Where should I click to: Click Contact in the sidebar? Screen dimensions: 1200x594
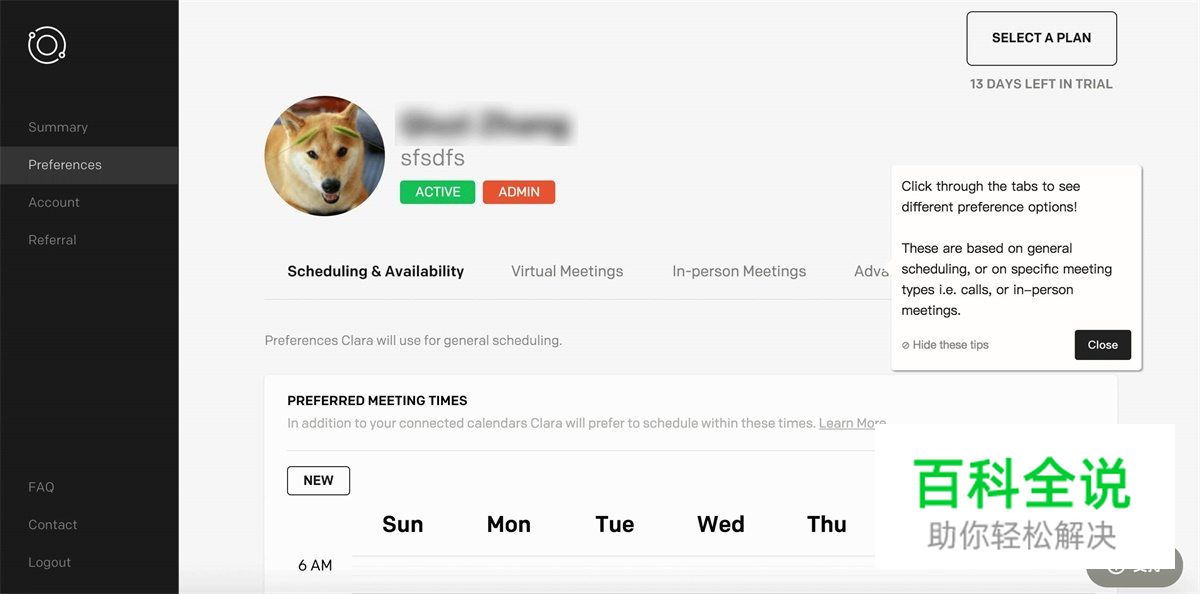pyautogui.click(x=53, y=525)
